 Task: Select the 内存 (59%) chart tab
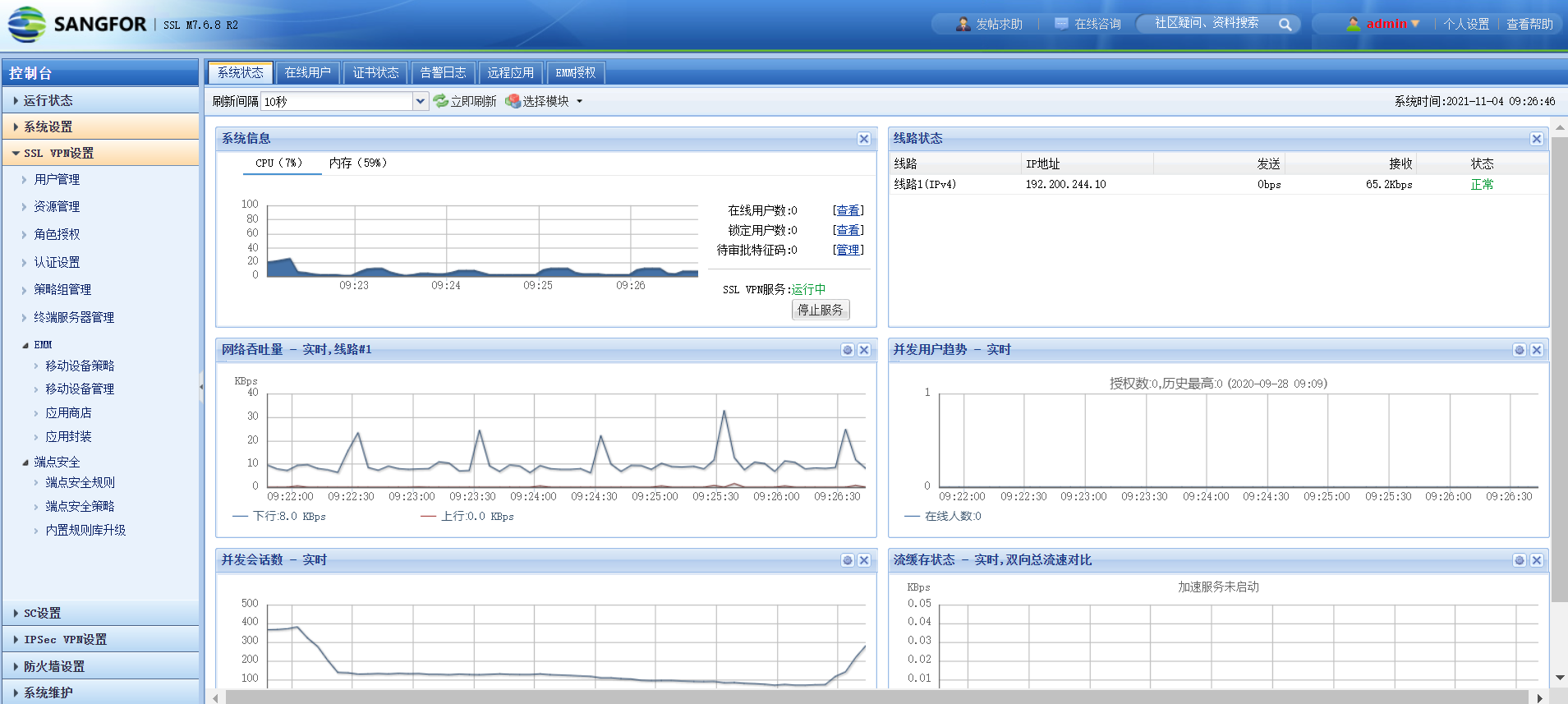coord(357,163)
